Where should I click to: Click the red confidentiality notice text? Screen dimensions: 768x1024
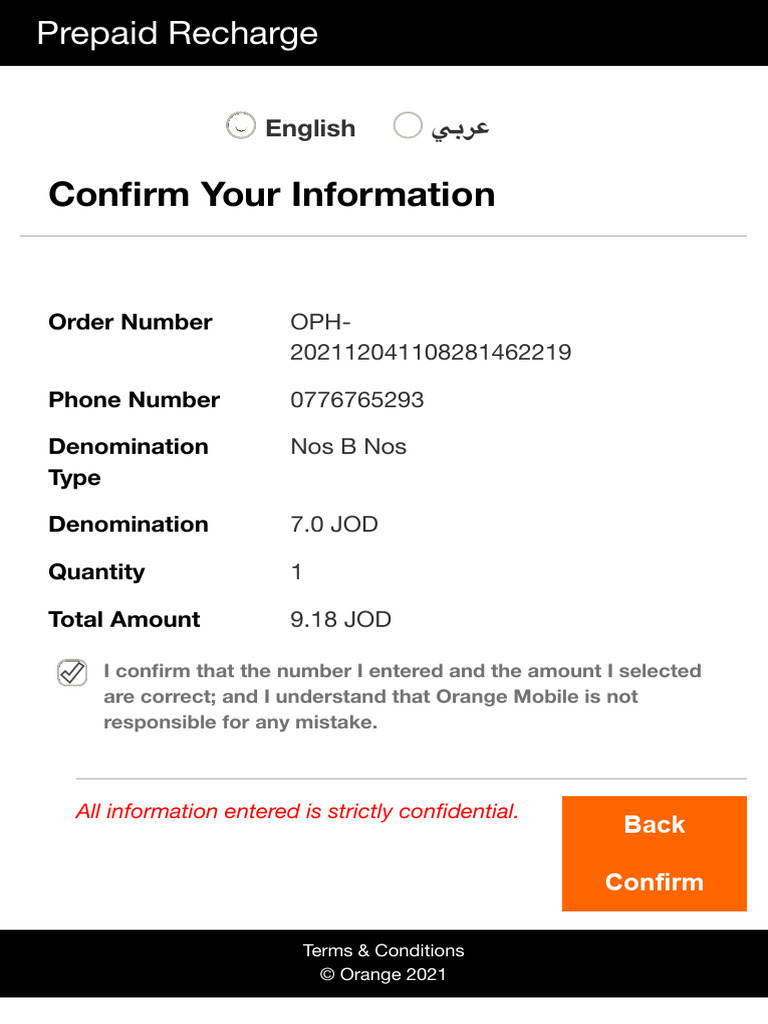click(x=297, y=811)
